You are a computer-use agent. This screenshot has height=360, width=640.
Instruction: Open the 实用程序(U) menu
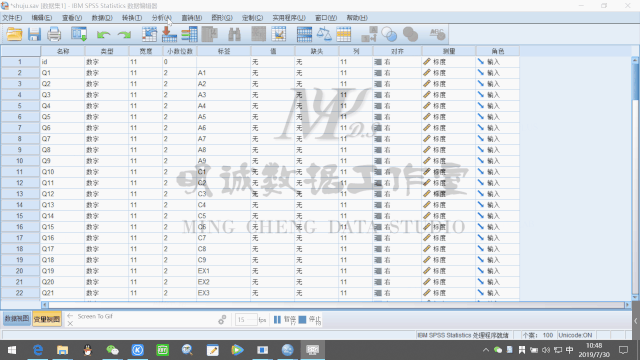click(x=289, y=18)
